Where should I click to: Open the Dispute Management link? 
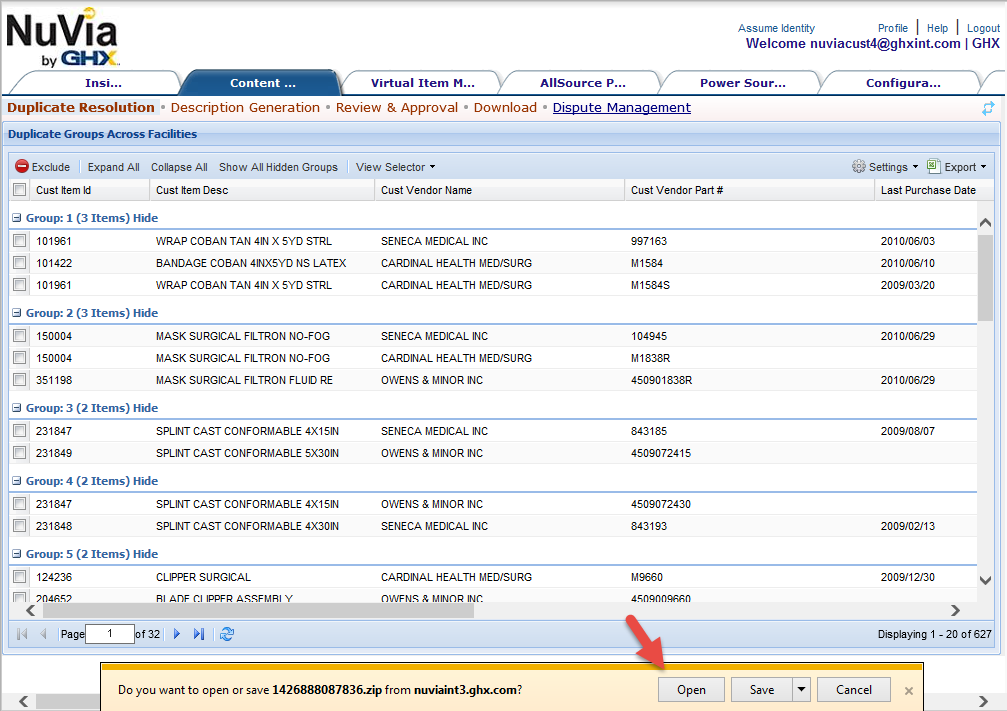tap(622, 108)
